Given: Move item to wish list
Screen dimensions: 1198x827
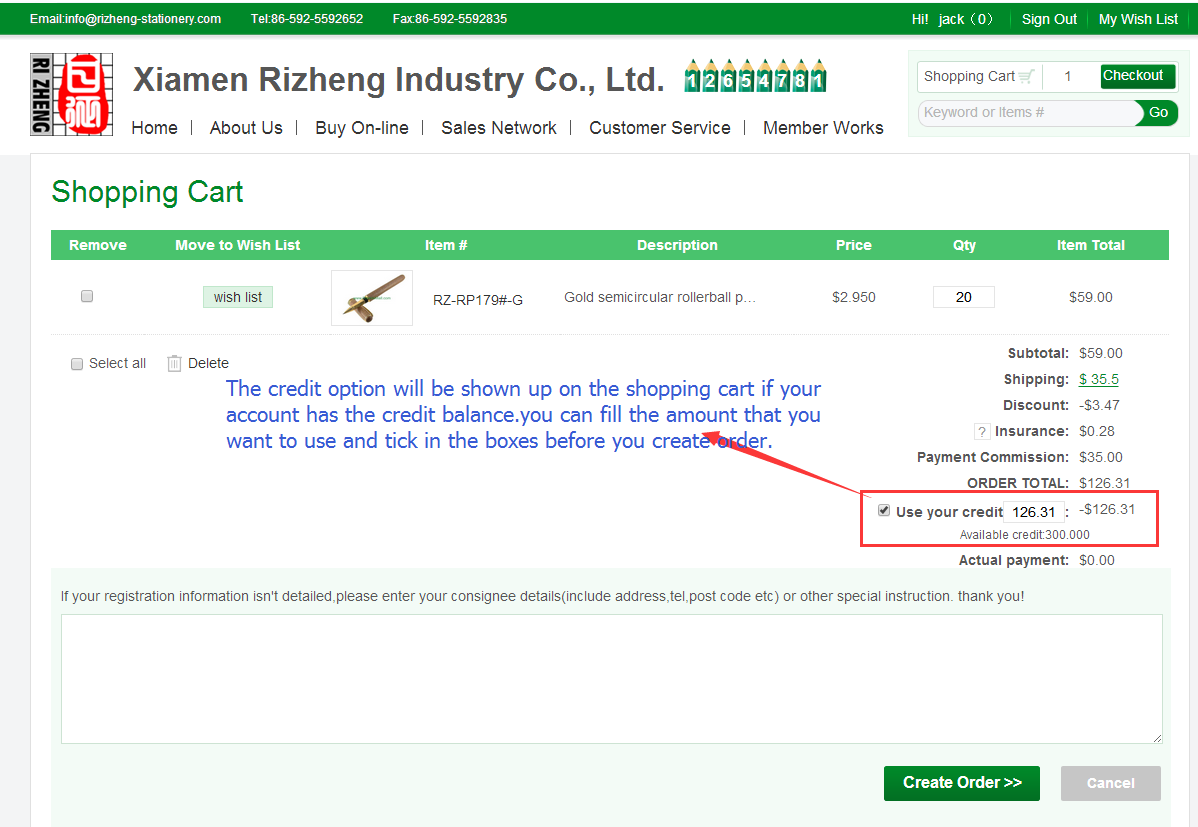Looking at the screenshot, I should (238, 297).
